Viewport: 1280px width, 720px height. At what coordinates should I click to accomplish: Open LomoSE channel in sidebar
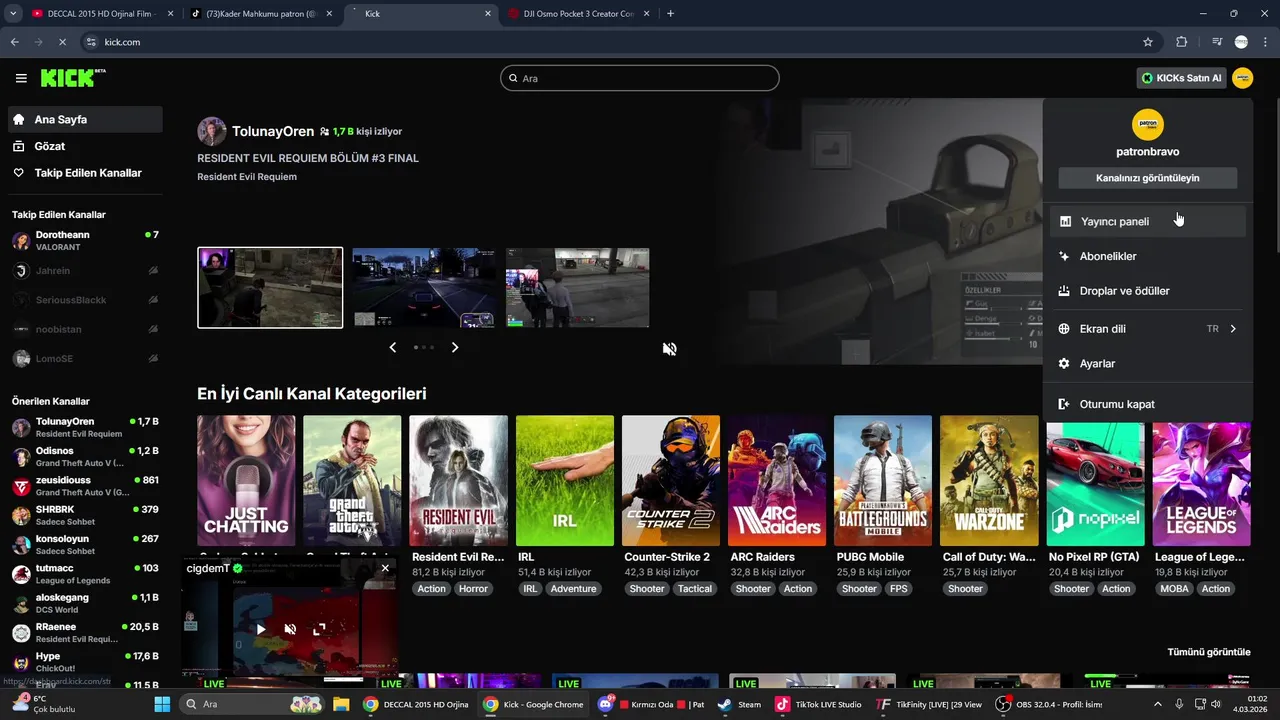[x=84, y=358]
